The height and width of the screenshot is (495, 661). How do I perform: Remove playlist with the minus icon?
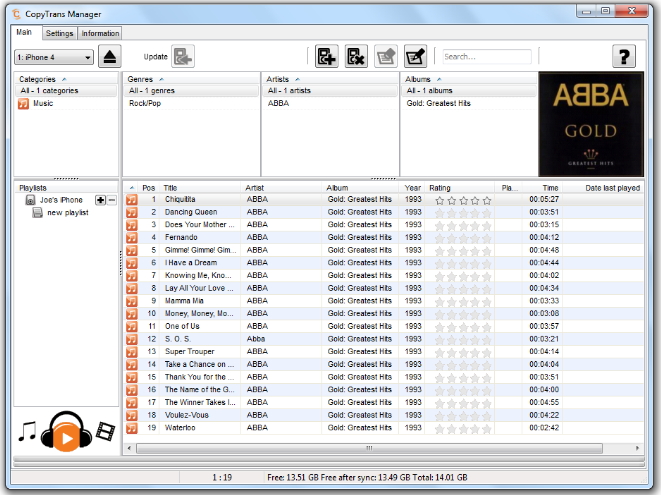111,200
